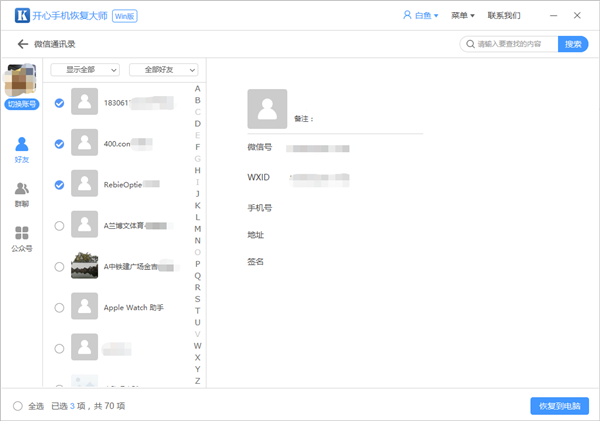
Task: Jump to letter N in index
Action: pos(197,240)
